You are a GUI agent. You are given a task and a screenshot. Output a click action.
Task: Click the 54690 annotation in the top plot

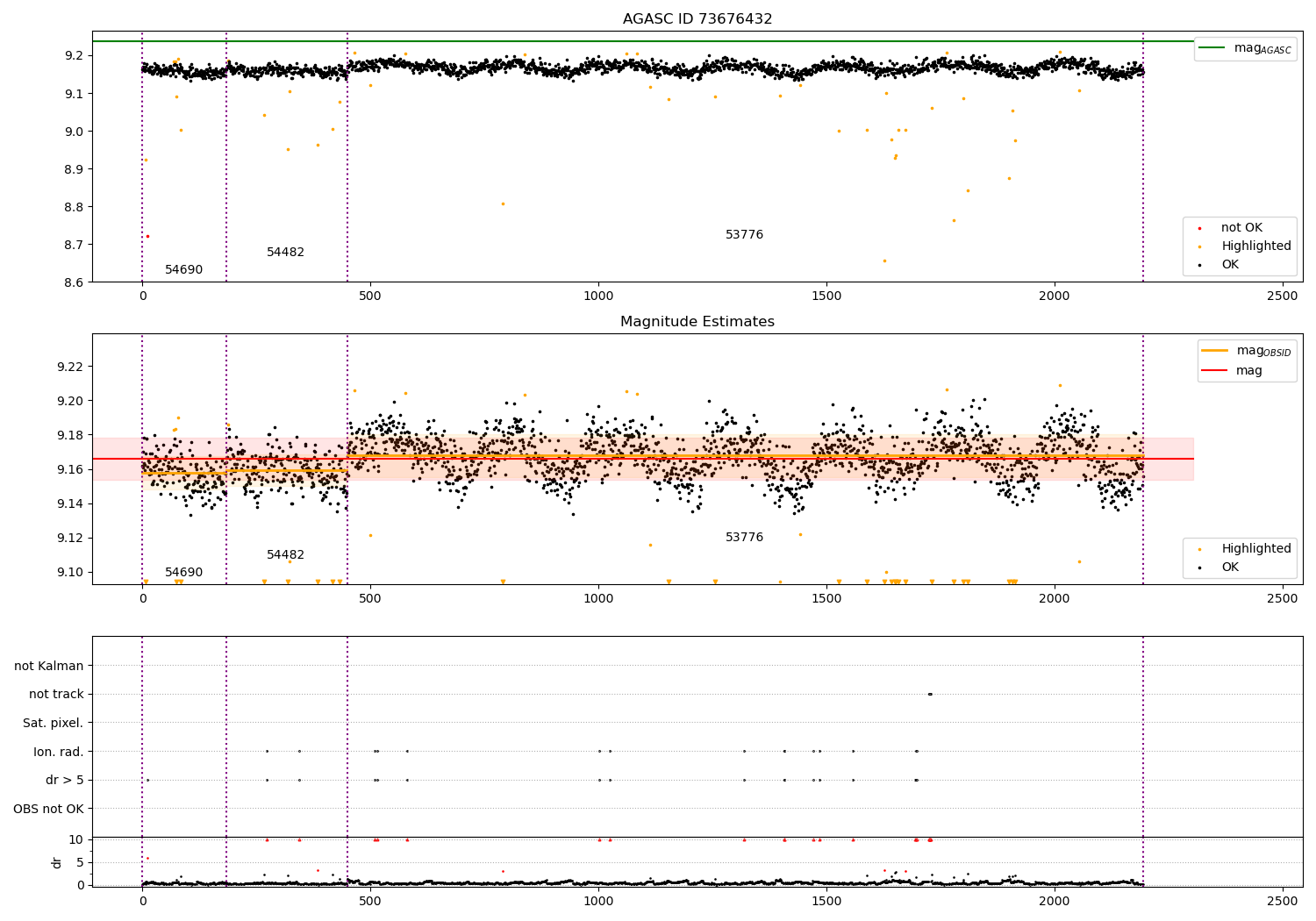point(183,270)
